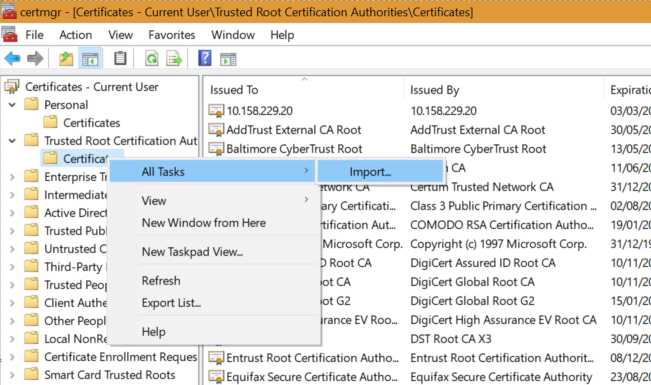
Task: Collapse Trusted Root Certification Authorities node
Action: coord(12,141)
